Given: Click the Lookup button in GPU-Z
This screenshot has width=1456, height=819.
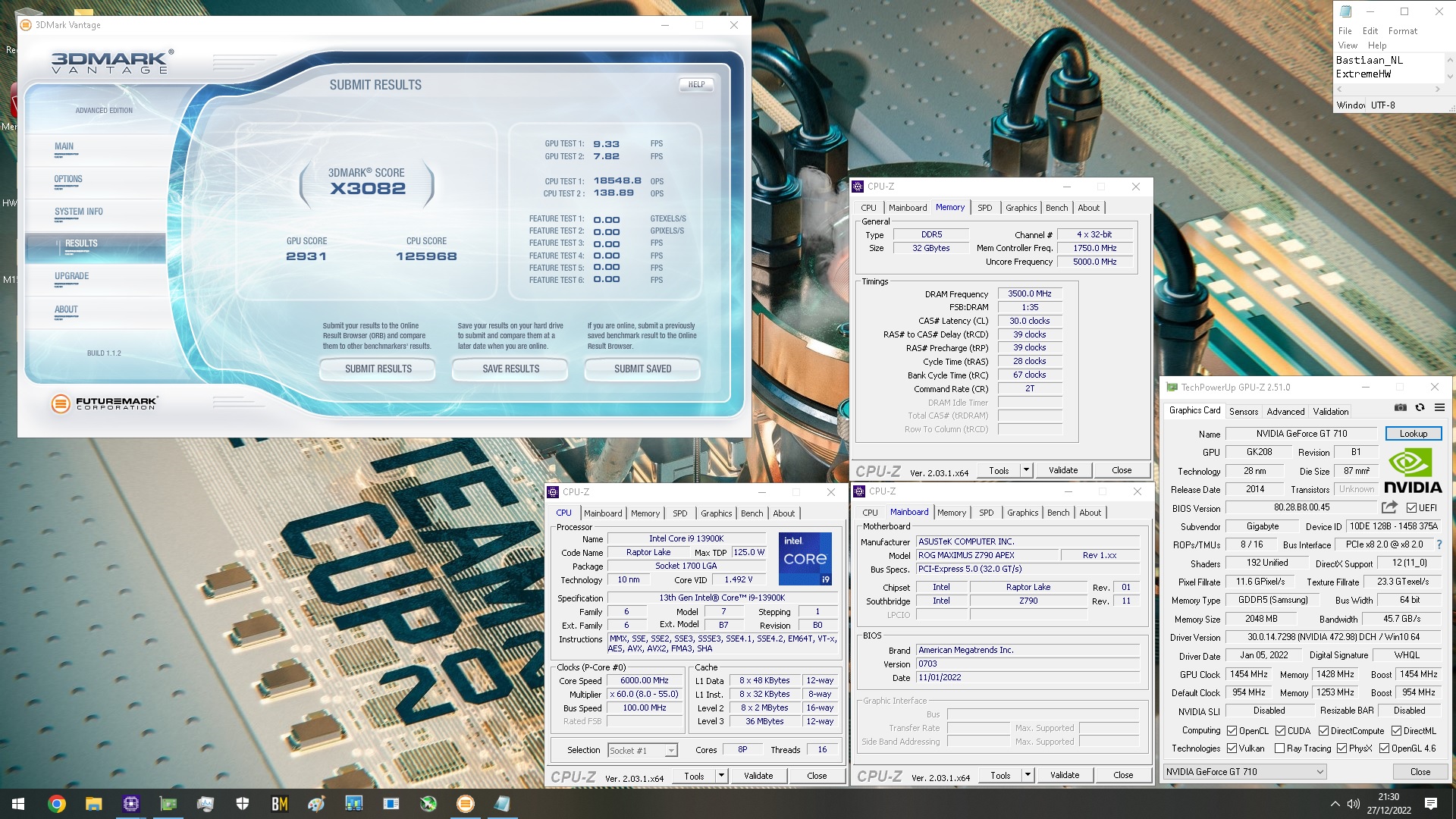Looking at the screenshot, I should tap(1414, 434).
